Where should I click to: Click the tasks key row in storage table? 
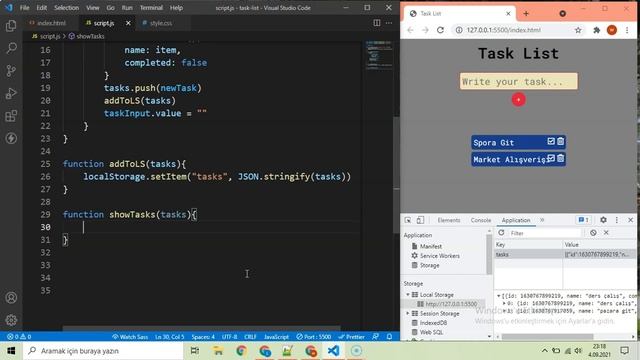tap(565, 254)
